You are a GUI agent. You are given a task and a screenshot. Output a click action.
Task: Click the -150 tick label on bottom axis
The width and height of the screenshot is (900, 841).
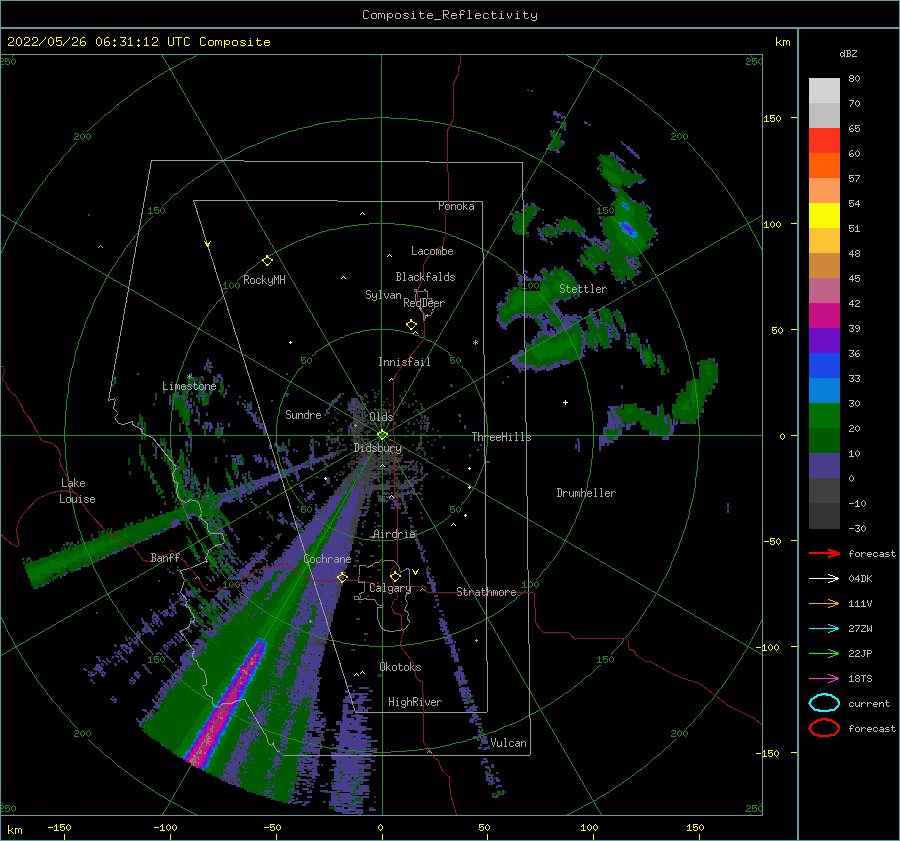59,828
